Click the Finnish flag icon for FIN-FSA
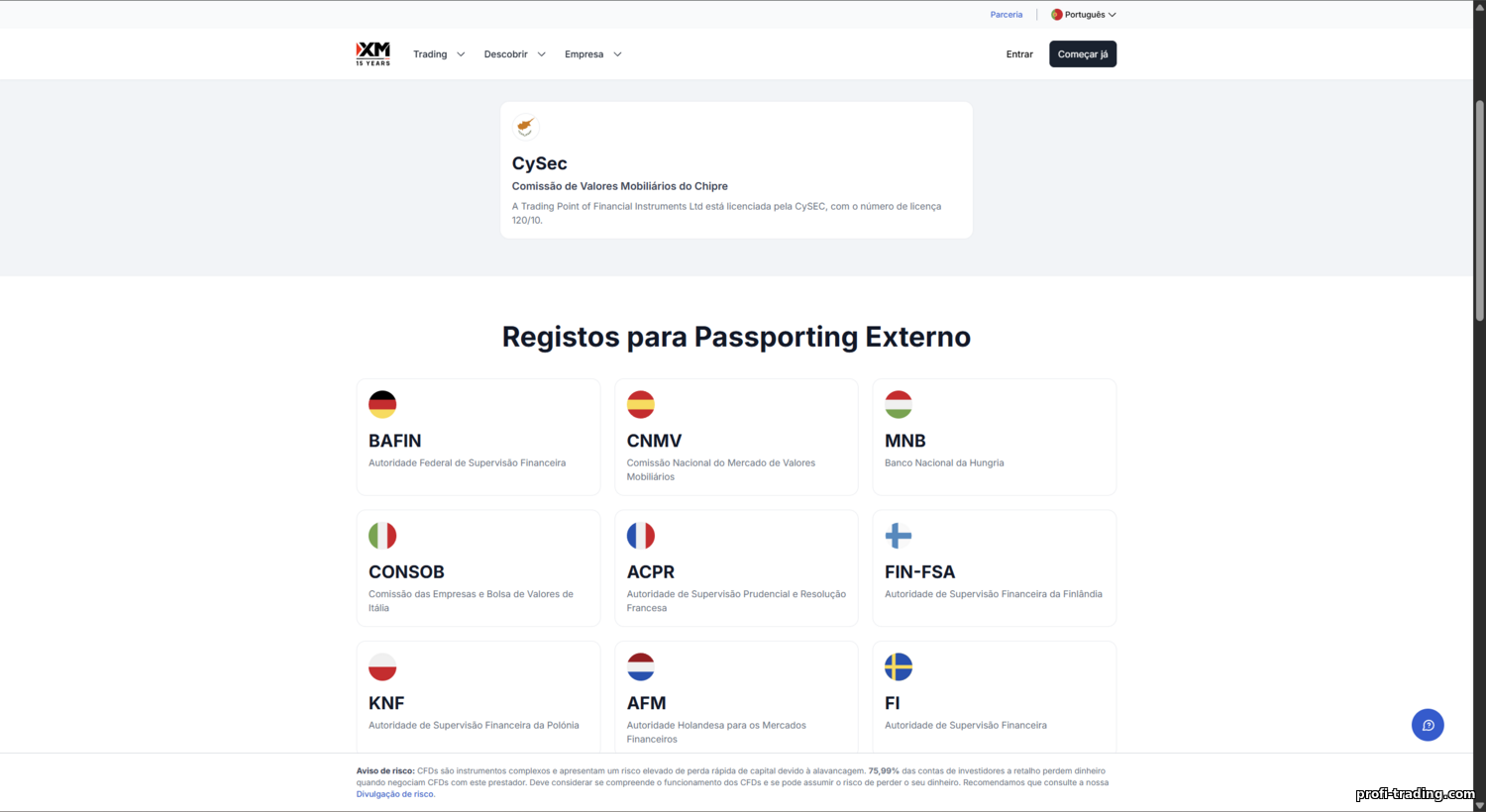 point(899,536)
